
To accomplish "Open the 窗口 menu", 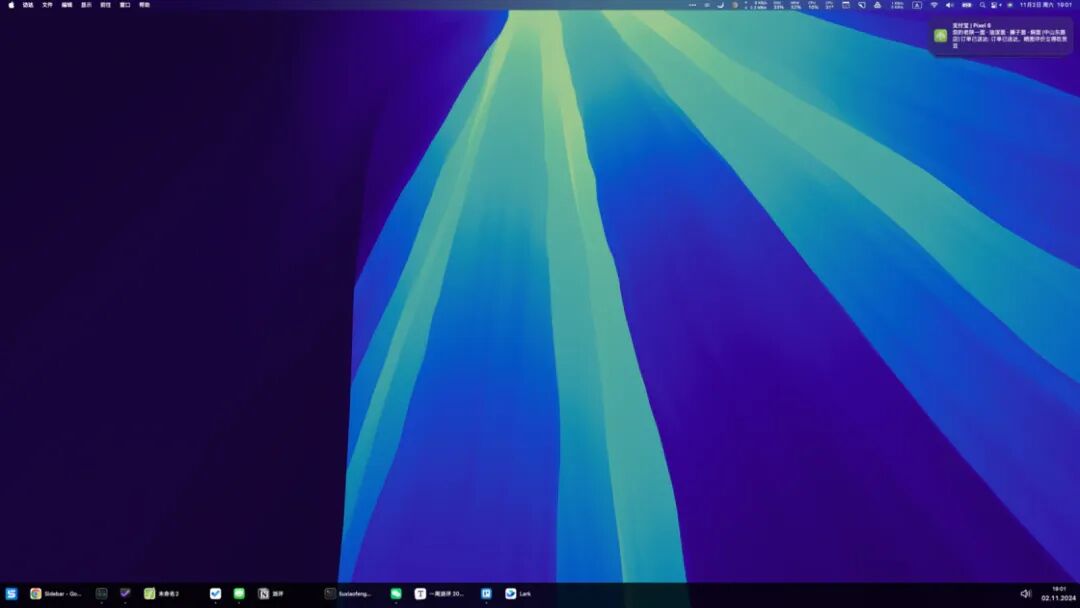I will coord(125,5).
